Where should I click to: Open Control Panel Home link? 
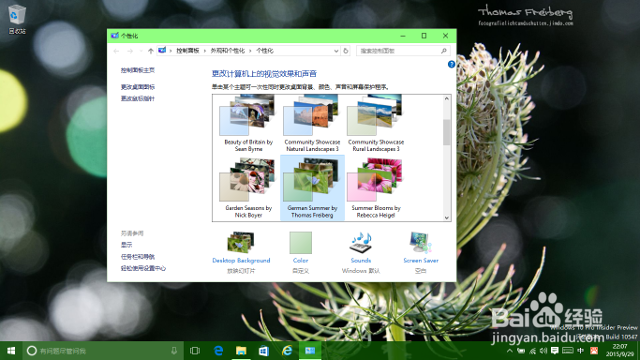click(x=138, y=70)
